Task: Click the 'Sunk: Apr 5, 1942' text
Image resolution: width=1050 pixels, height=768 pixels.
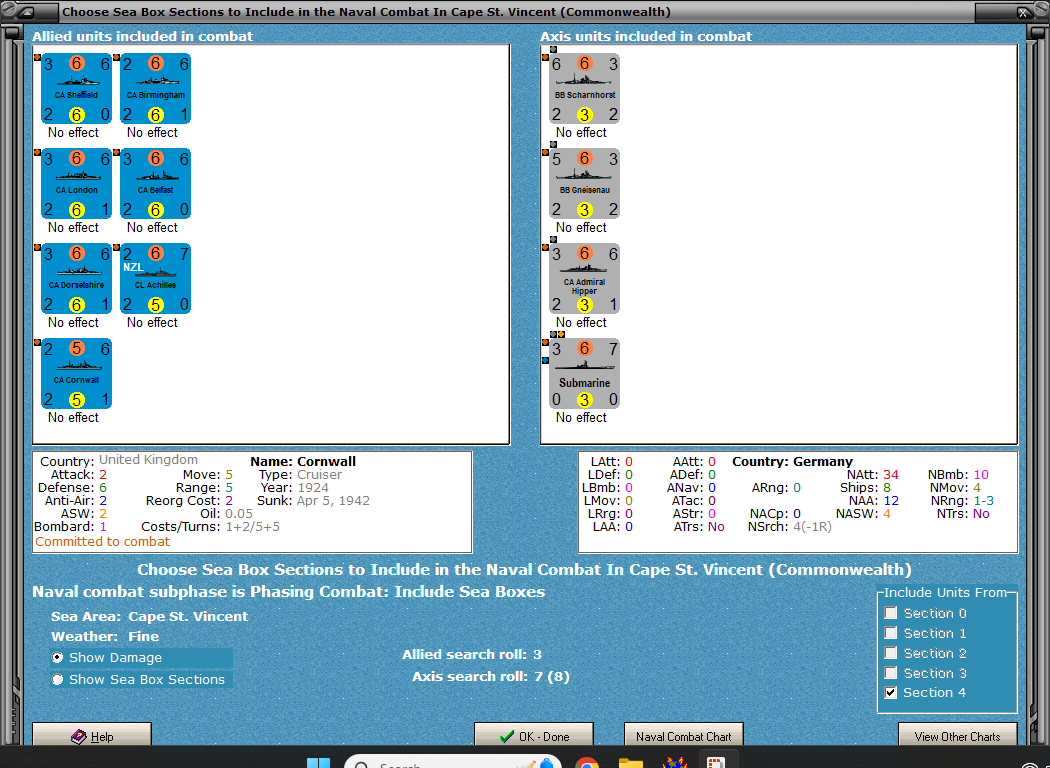Action: click(313, 501)
